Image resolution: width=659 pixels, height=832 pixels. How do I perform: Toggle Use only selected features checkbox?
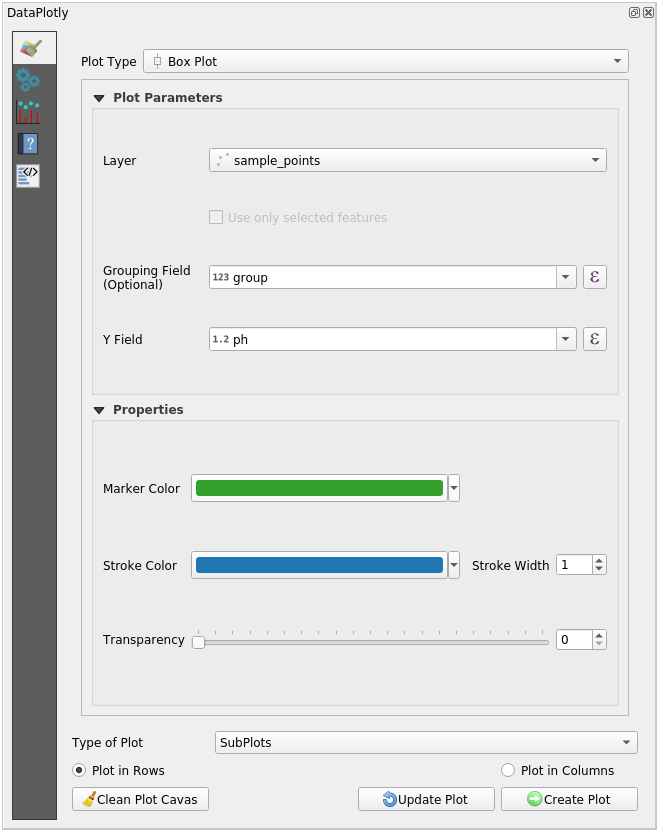(216, 217)
